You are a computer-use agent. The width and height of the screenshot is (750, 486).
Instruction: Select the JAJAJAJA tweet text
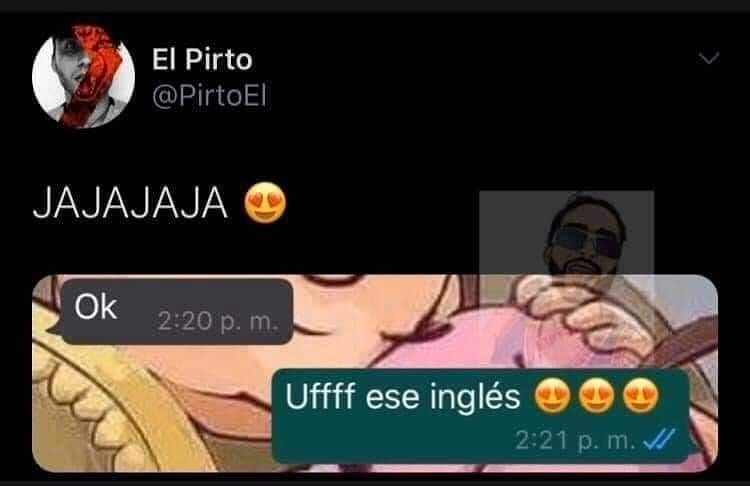(130, 203)
